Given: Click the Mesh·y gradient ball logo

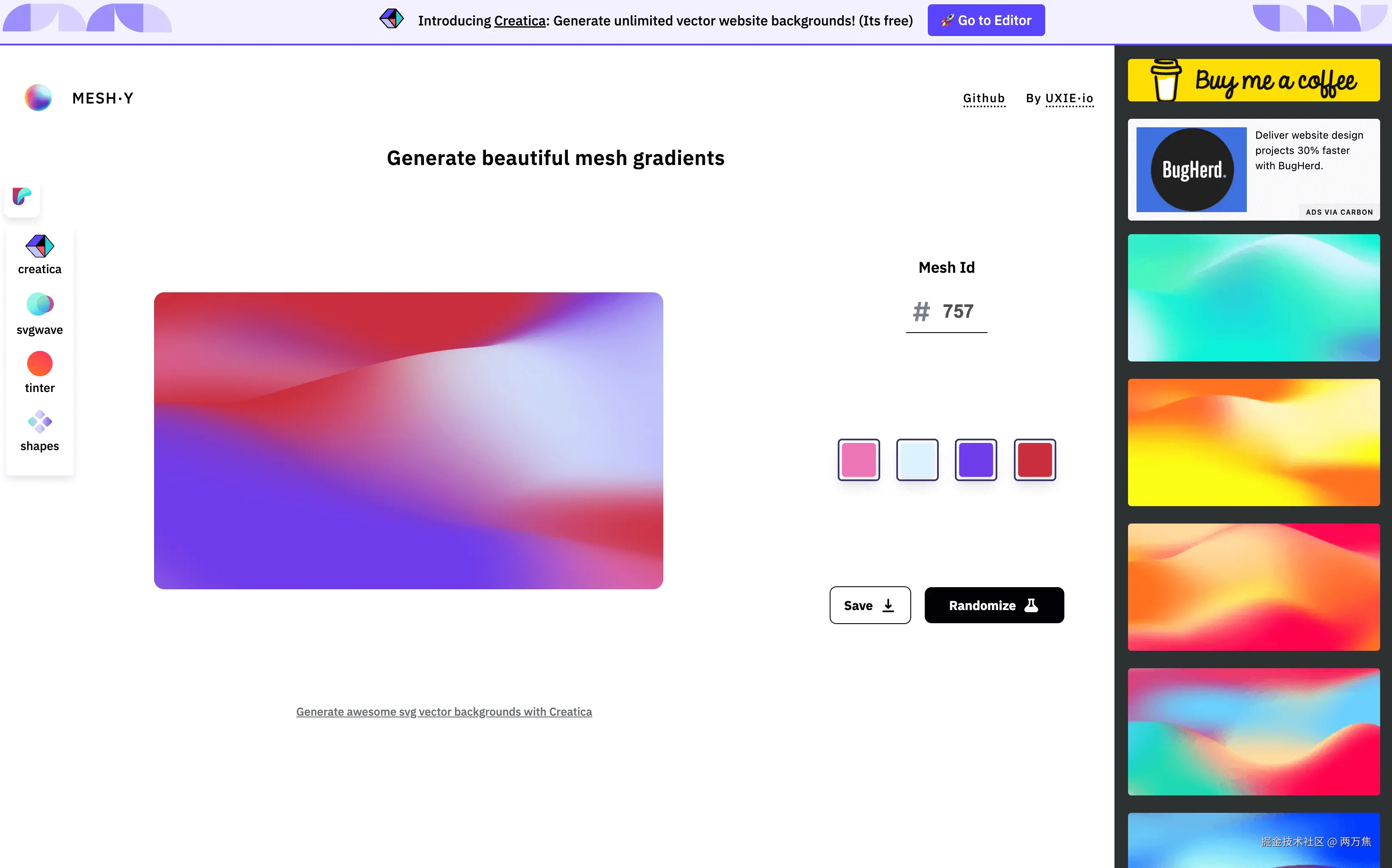Looking at the screenshot, I should [x=38, y=98].
